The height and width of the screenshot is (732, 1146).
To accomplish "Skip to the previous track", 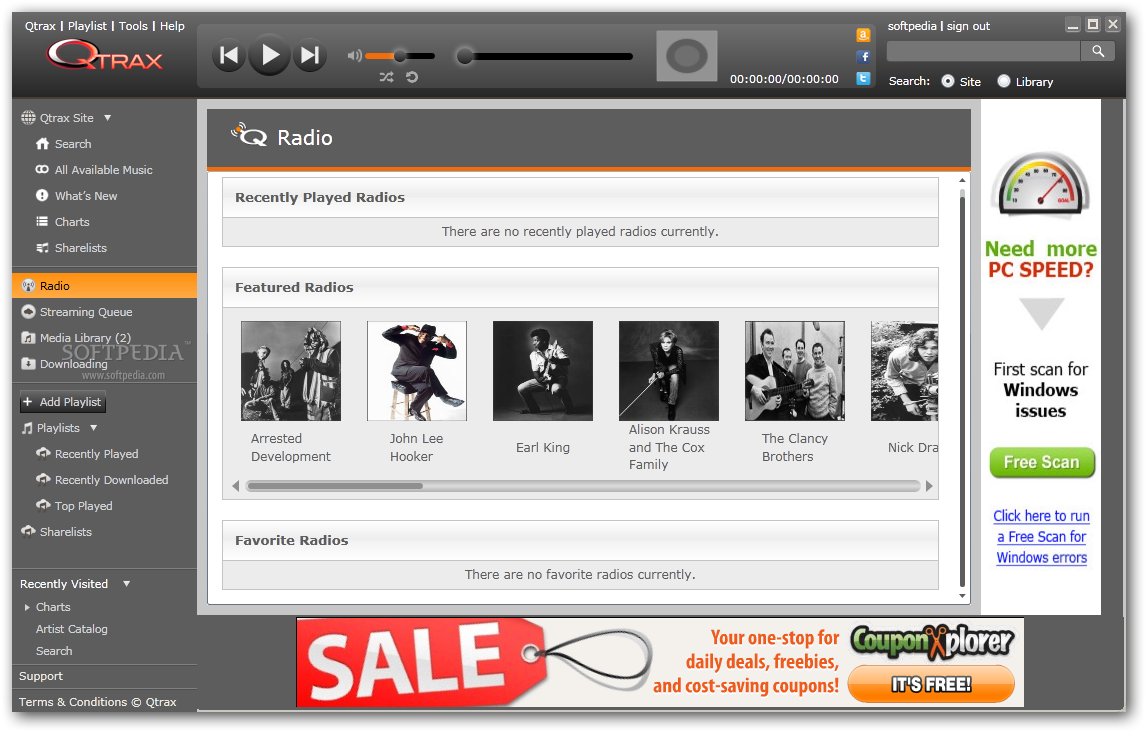I will [x=229, y=56].
